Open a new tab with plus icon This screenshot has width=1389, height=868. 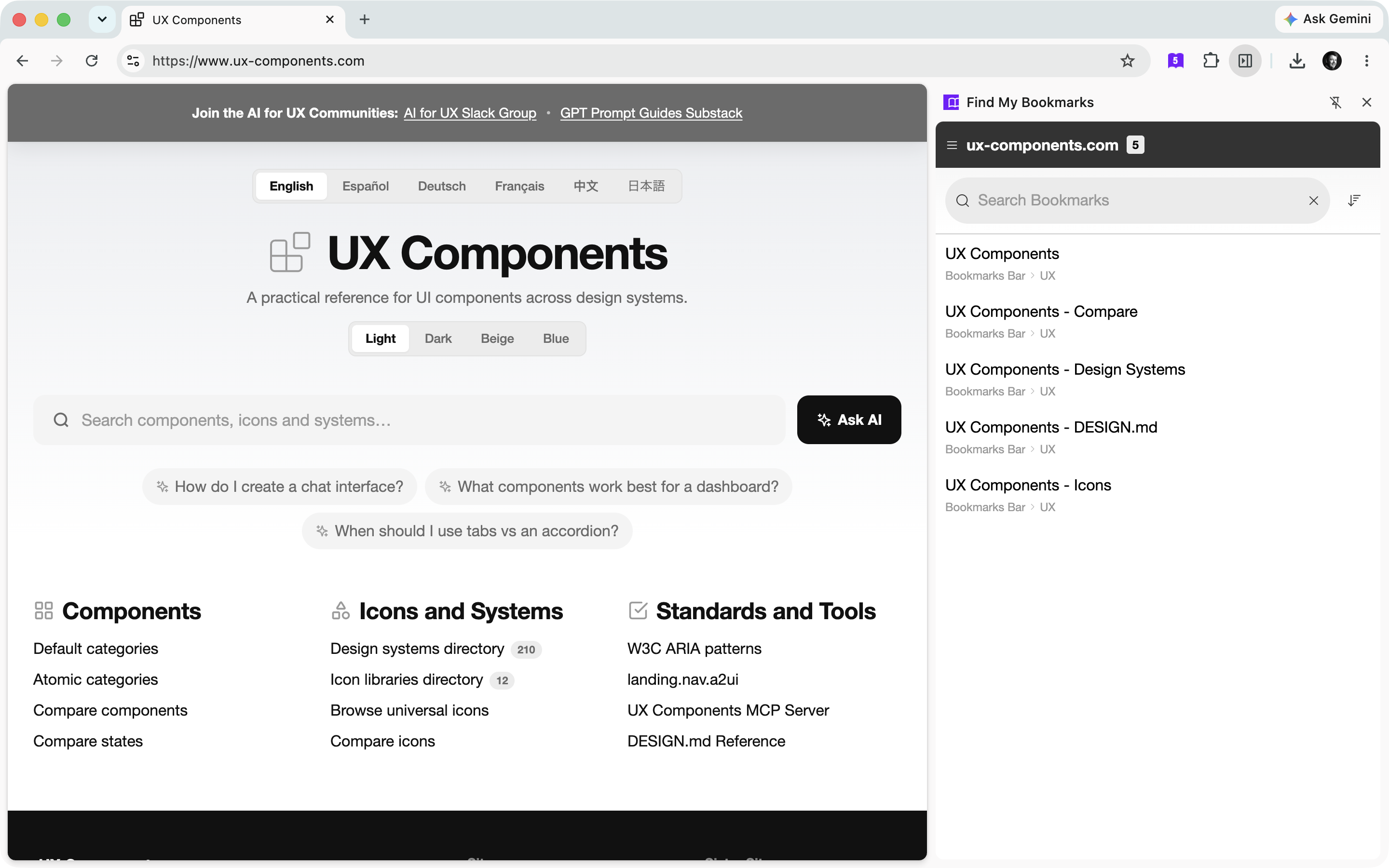pyautogui.click(x=365, y=19)
